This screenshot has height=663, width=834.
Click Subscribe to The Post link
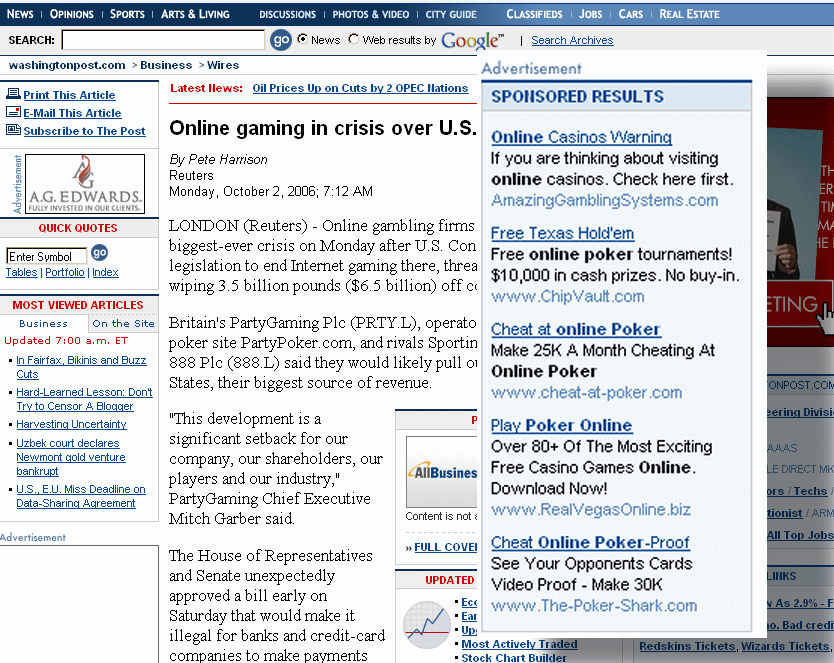[x=84, y=131]
